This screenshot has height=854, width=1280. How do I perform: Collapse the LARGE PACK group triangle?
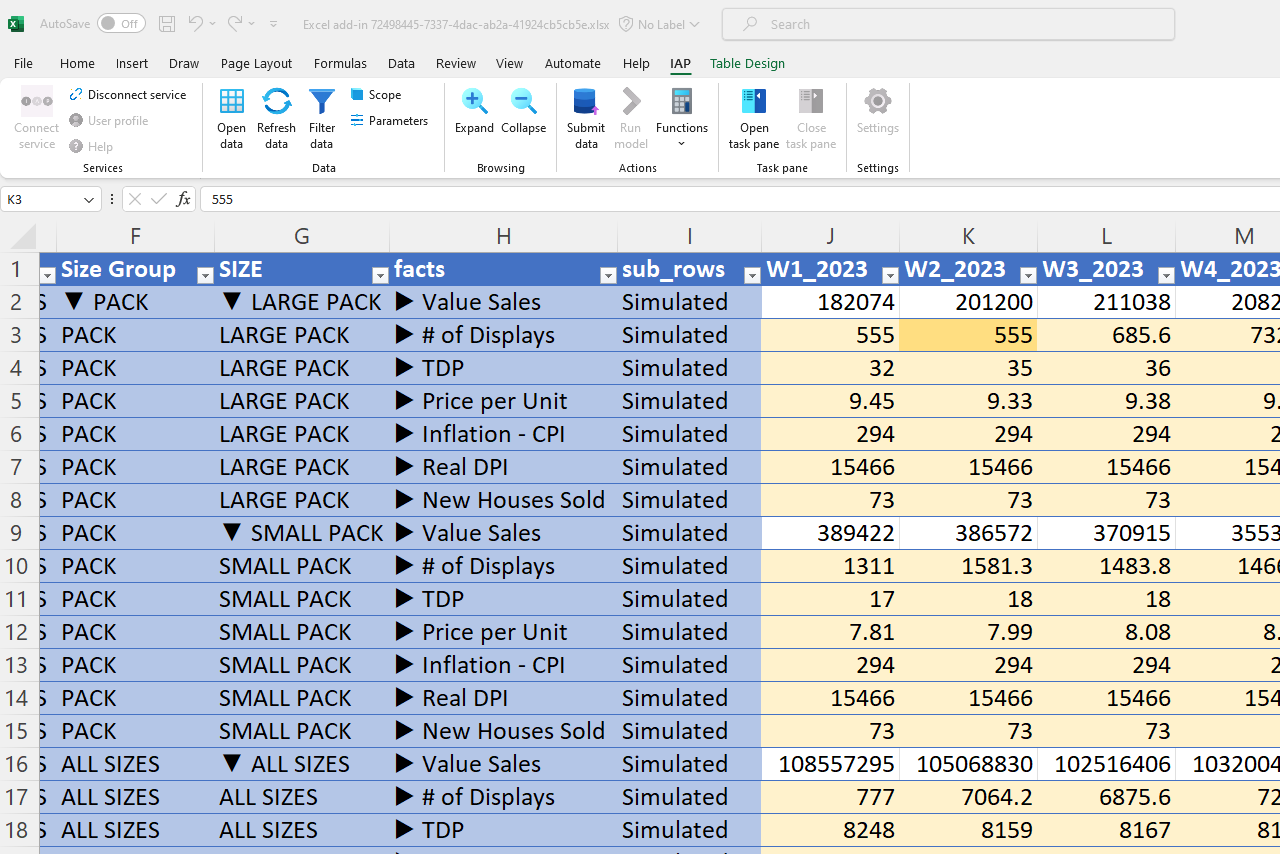point(232,301)
